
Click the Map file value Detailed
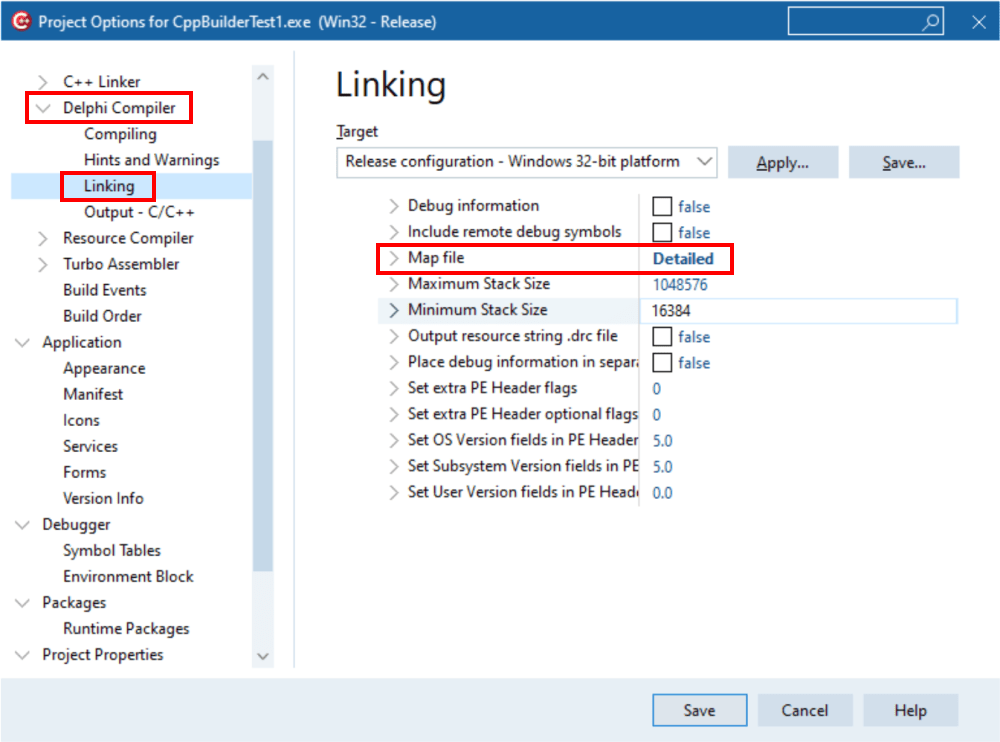tap(683, 258)
